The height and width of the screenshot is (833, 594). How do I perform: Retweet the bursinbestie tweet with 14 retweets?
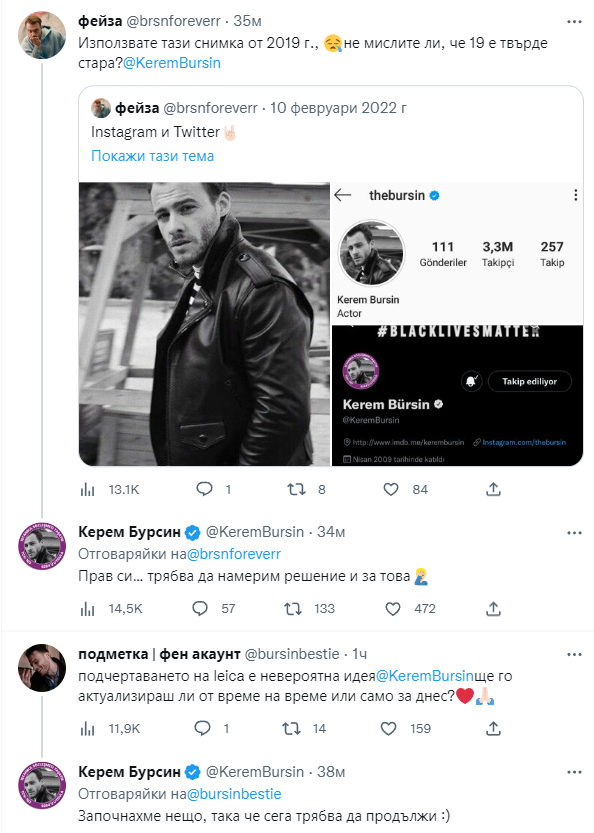[291, 728]
